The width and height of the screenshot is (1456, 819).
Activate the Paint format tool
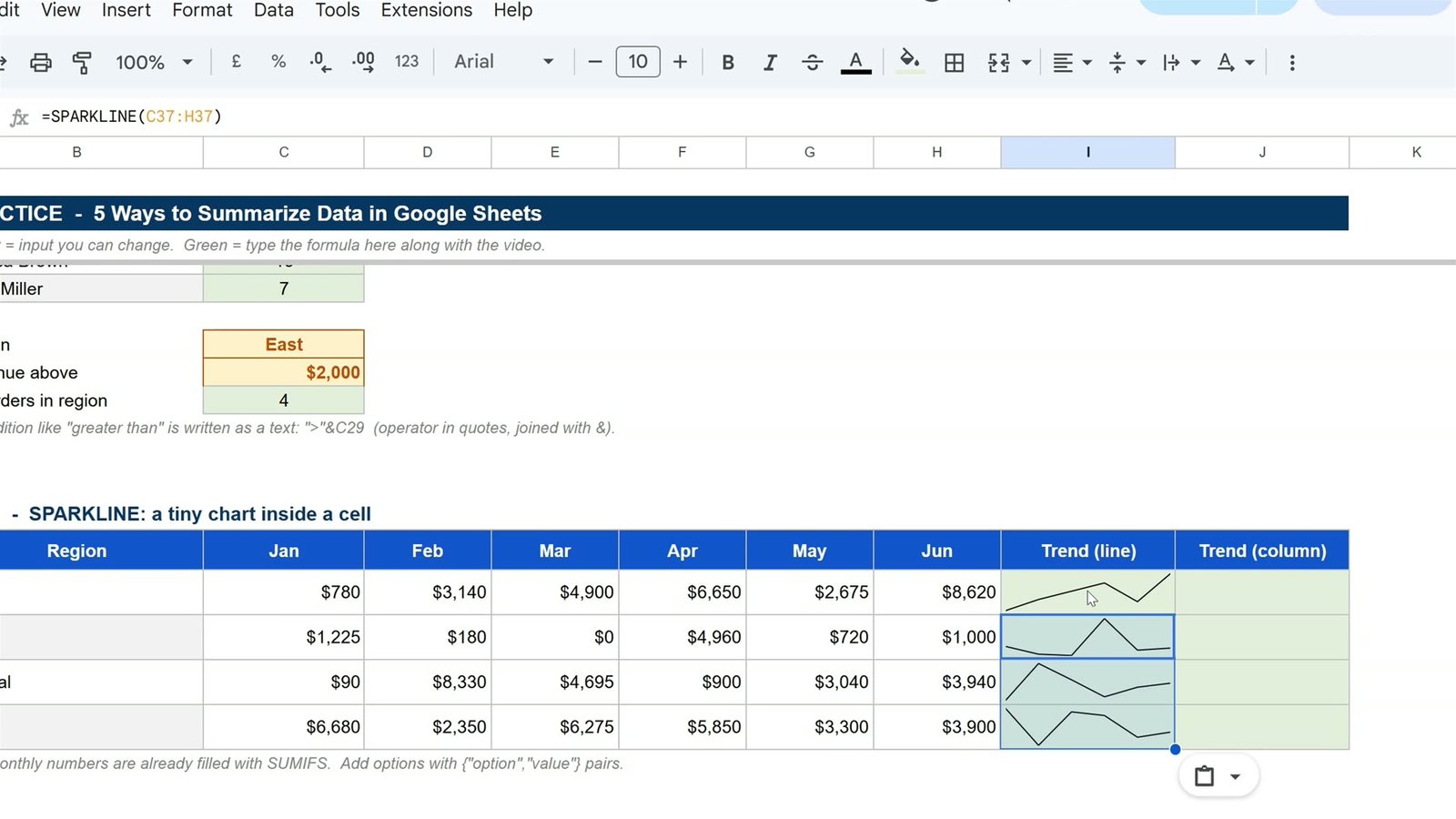pyautogui.click(x=82, y=63)
